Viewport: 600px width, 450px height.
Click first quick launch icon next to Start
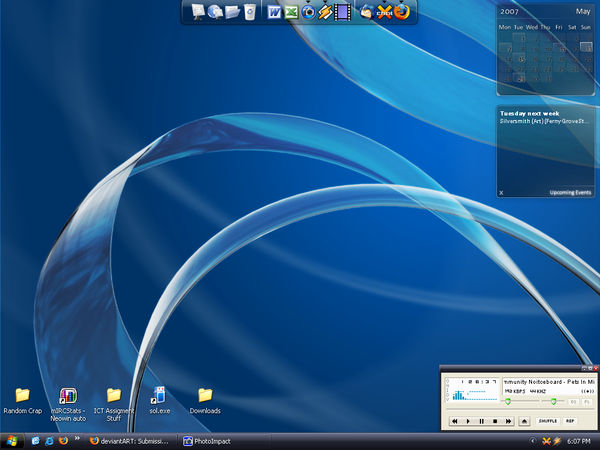click(x=36, y=441)
